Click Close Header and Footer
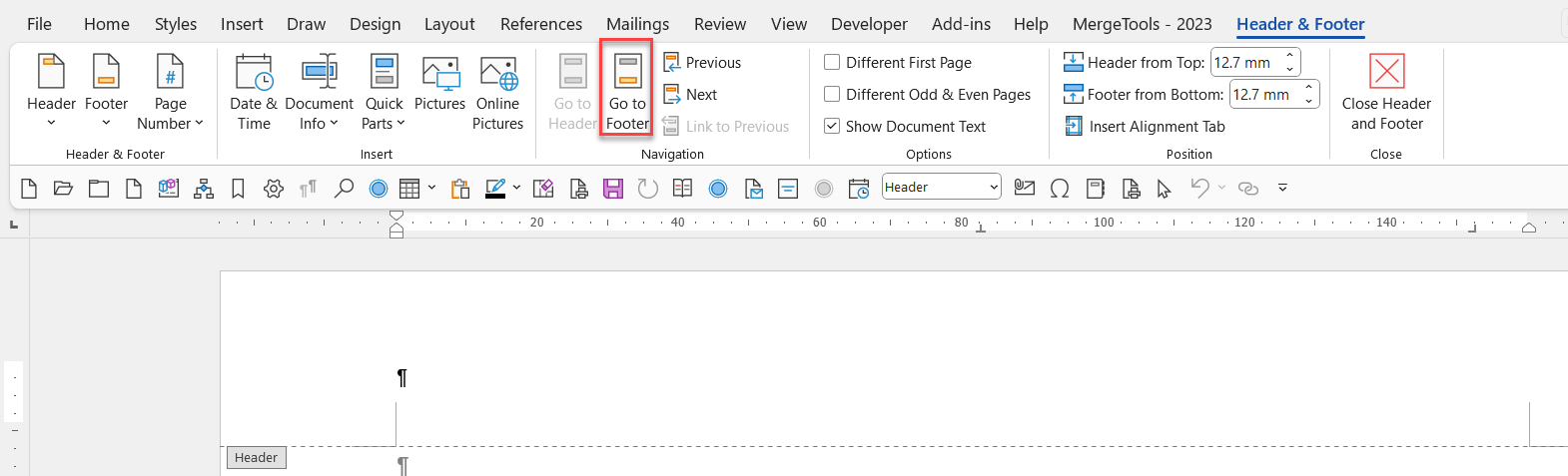 1386,93
